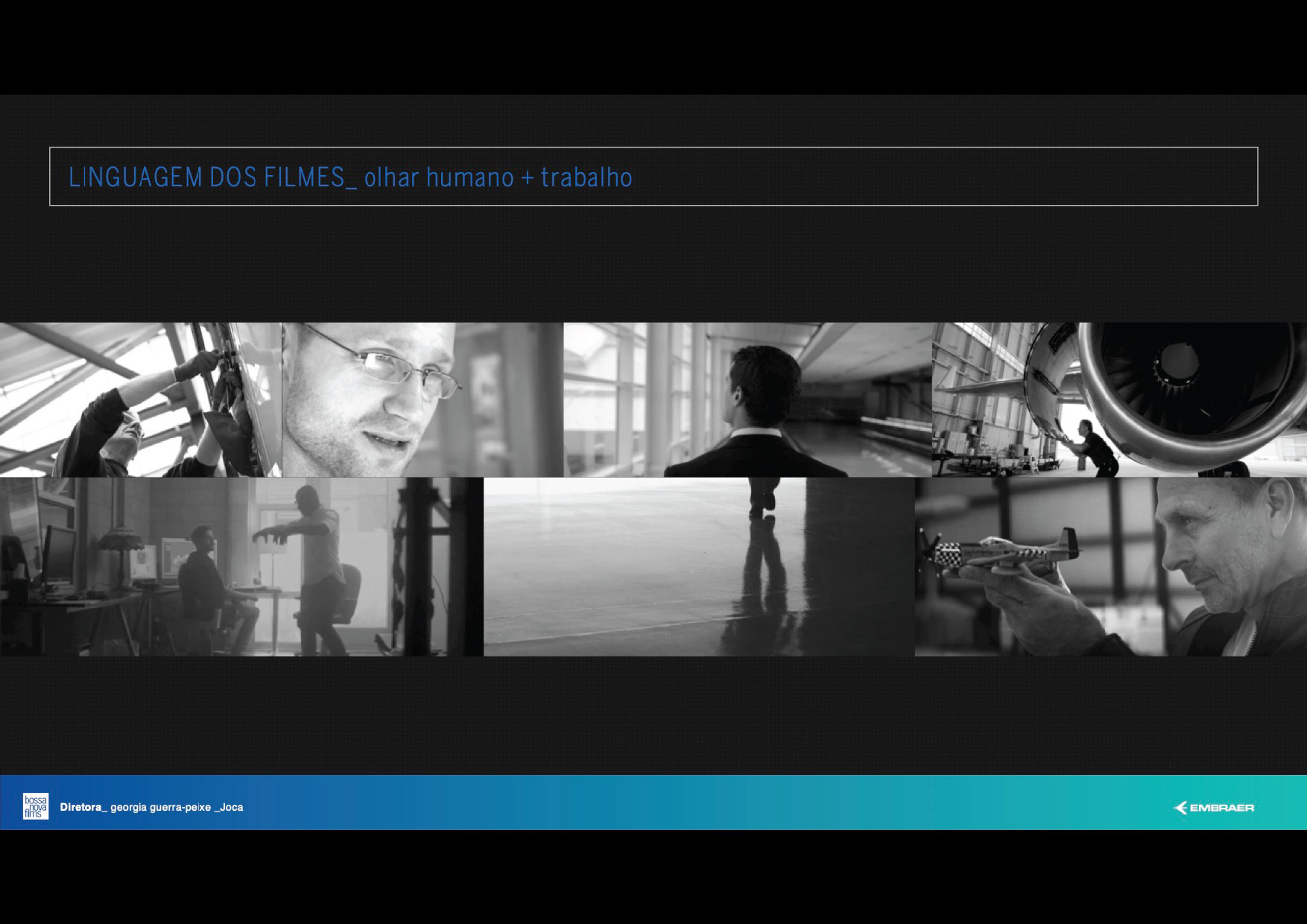Open the suited man from behind photo
Screen dimensions: 1307x924
747,399
